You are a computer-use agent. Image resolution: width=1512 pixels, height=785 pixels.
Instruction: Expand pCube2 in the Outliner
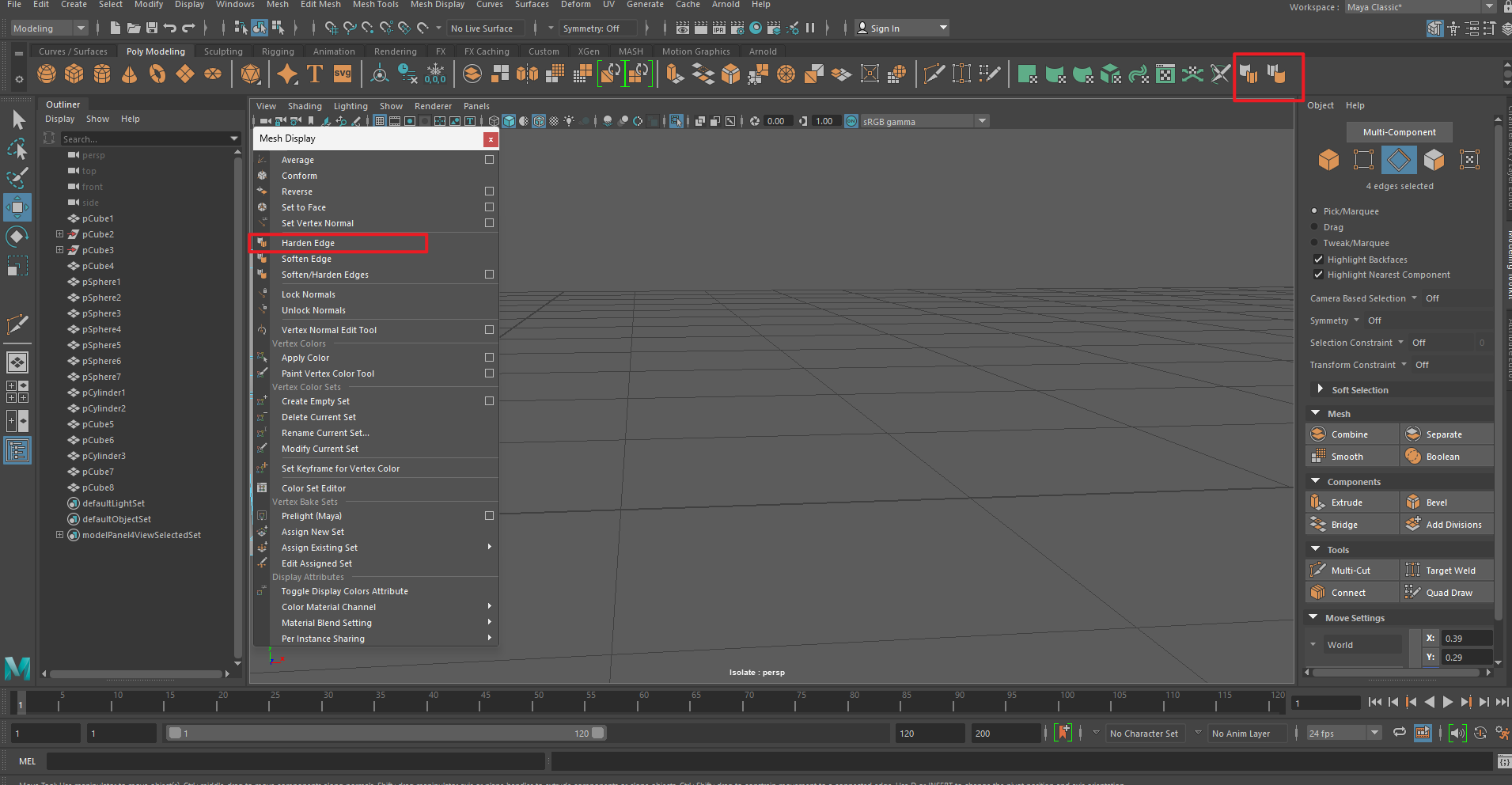tap(59, 234)
